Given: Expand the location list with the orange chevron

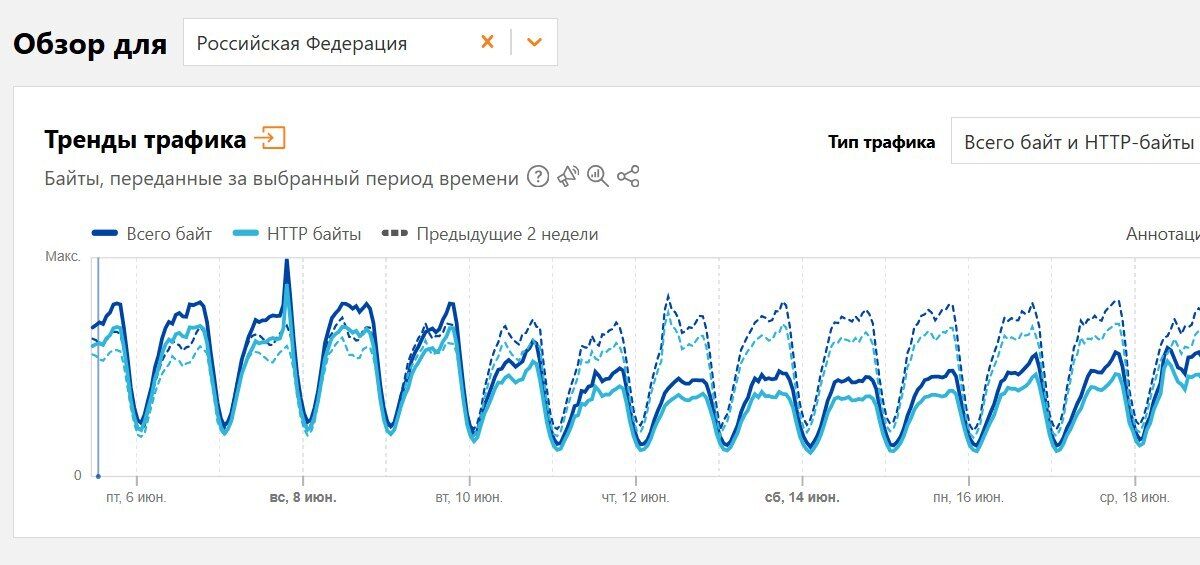Looking at the screenshot, I should point(534,42).
